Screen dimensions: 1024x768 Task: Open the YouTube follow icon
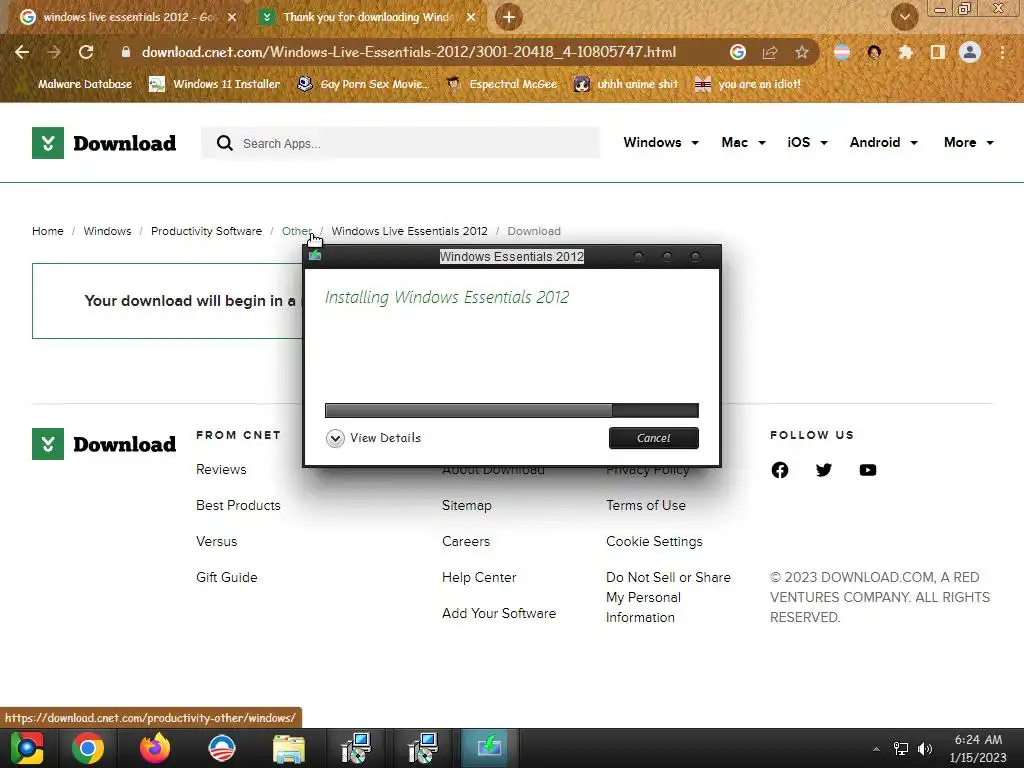(x=868, y=470)
